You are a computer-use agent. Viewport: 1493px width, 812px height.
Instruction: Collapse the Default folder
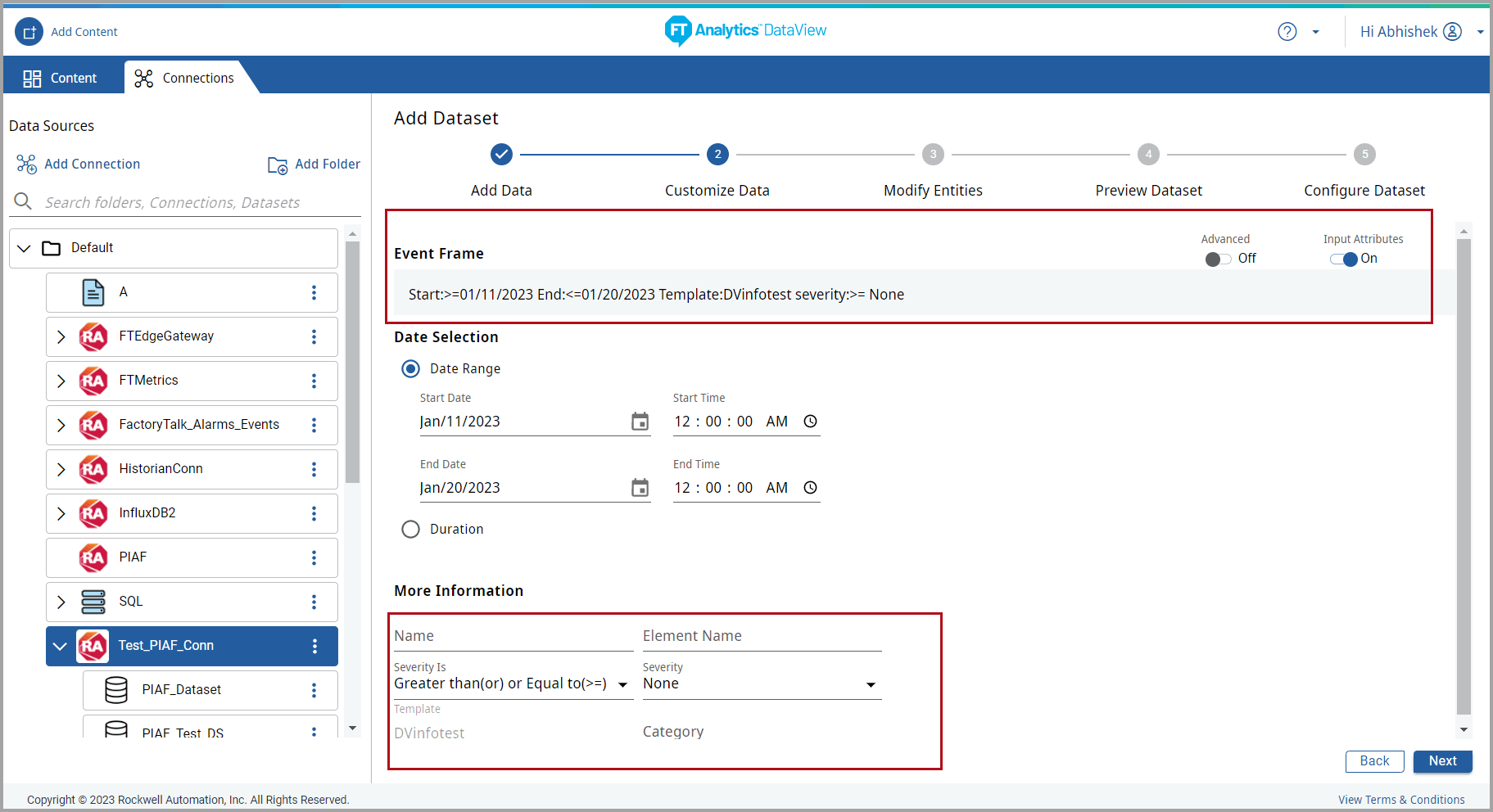(x=24, y=248)
